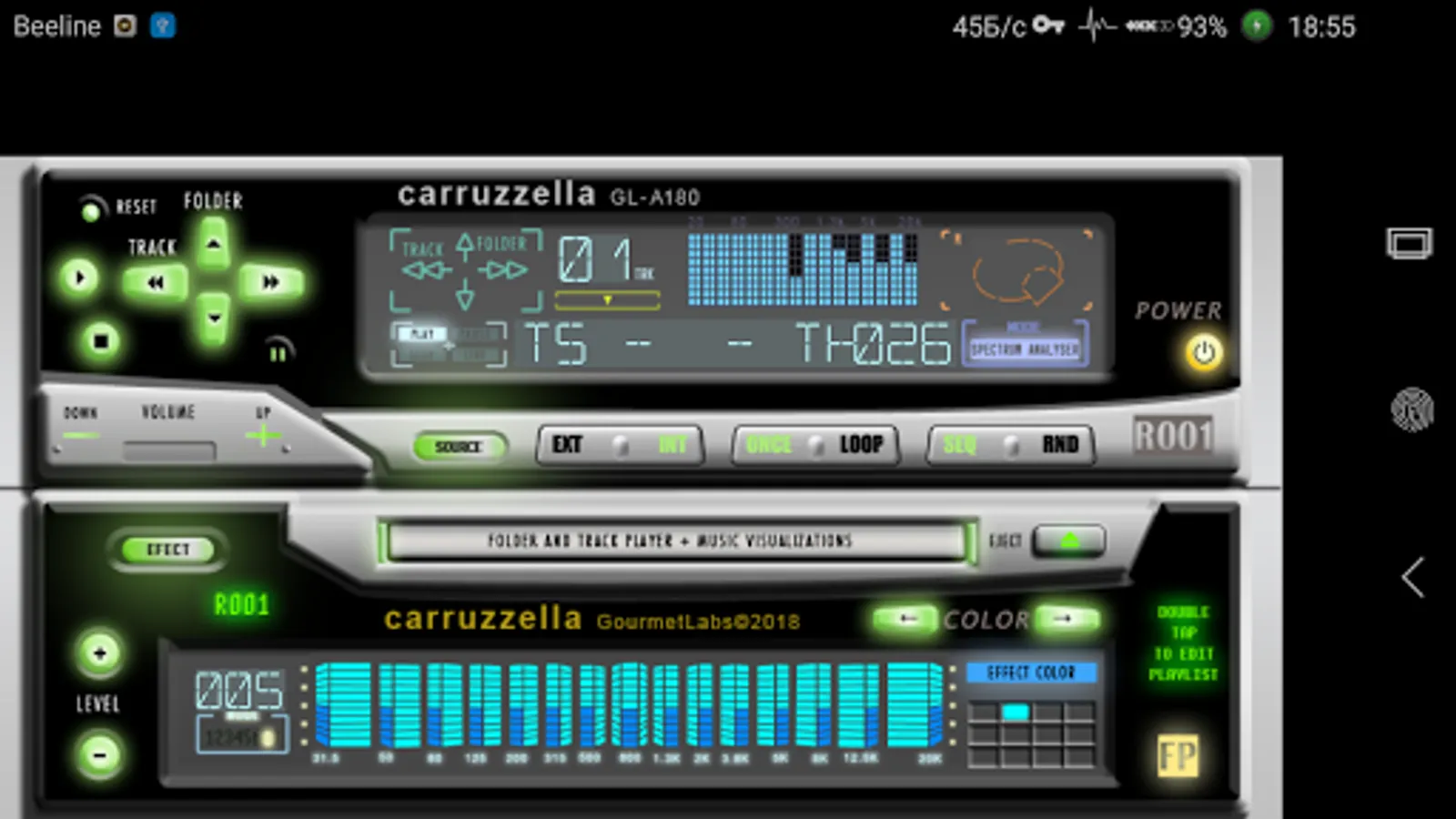The image size is (1456, 819).
Task: Tap the TH026 readout
Action: pos(874,344)
